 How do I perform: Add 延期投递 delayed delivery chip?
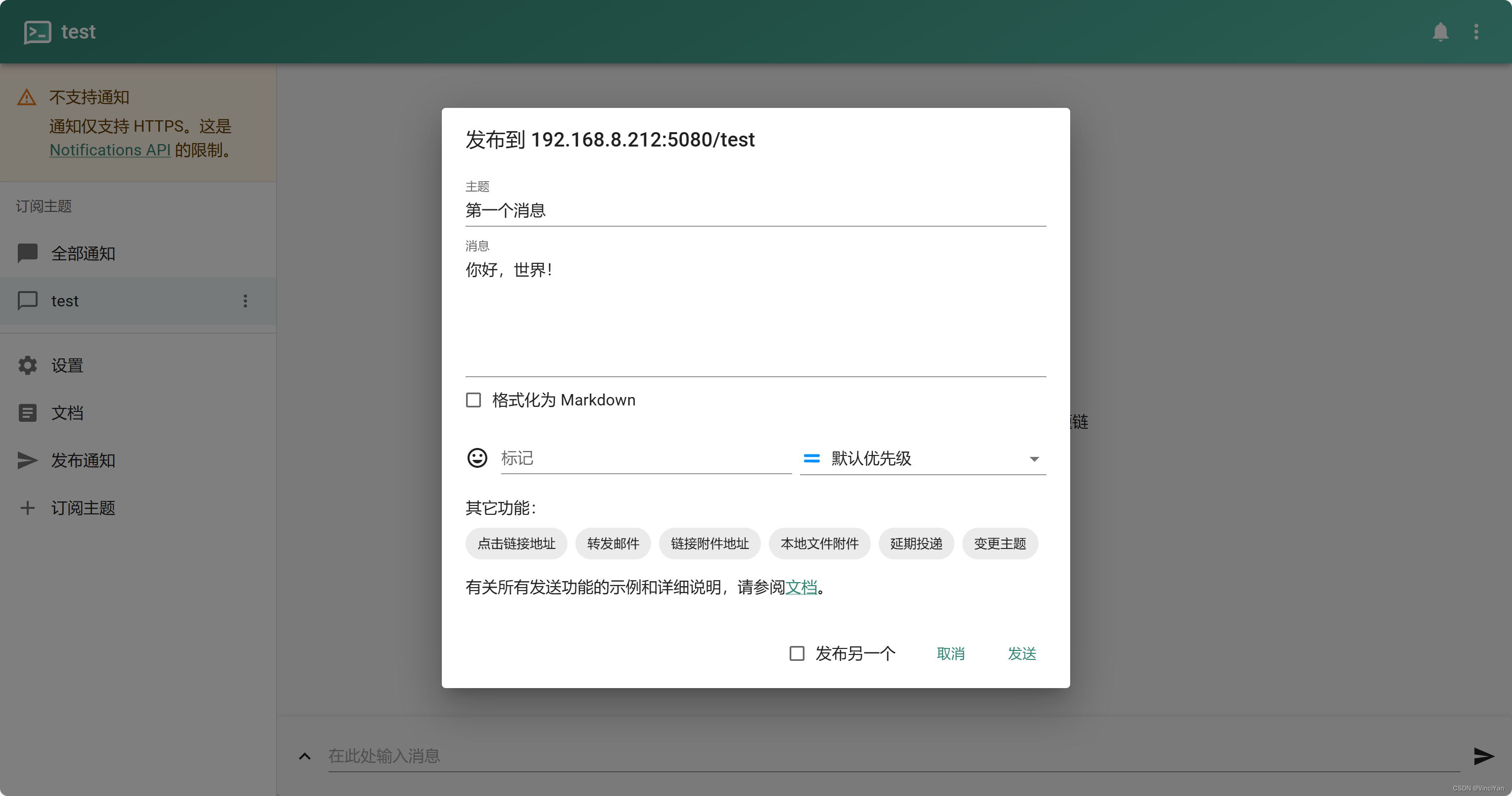(x=916, y=544)
